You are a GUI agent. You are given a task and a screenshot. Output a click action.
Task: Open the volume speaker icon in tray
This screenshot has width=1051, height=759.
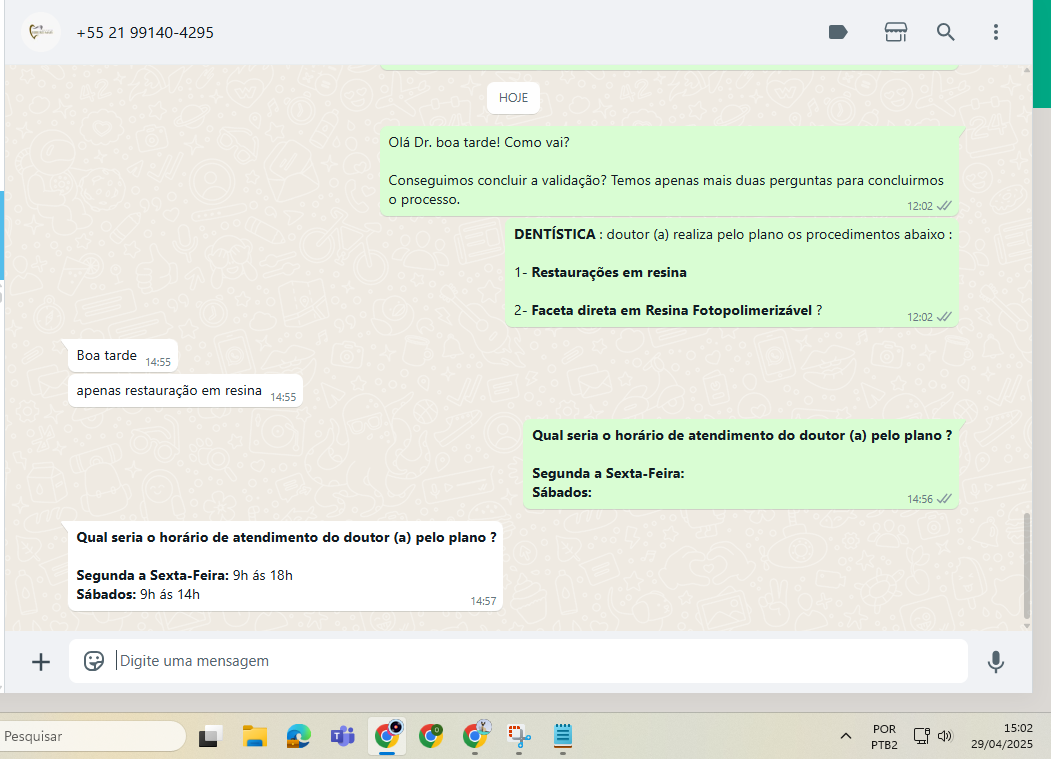point(945,736)
